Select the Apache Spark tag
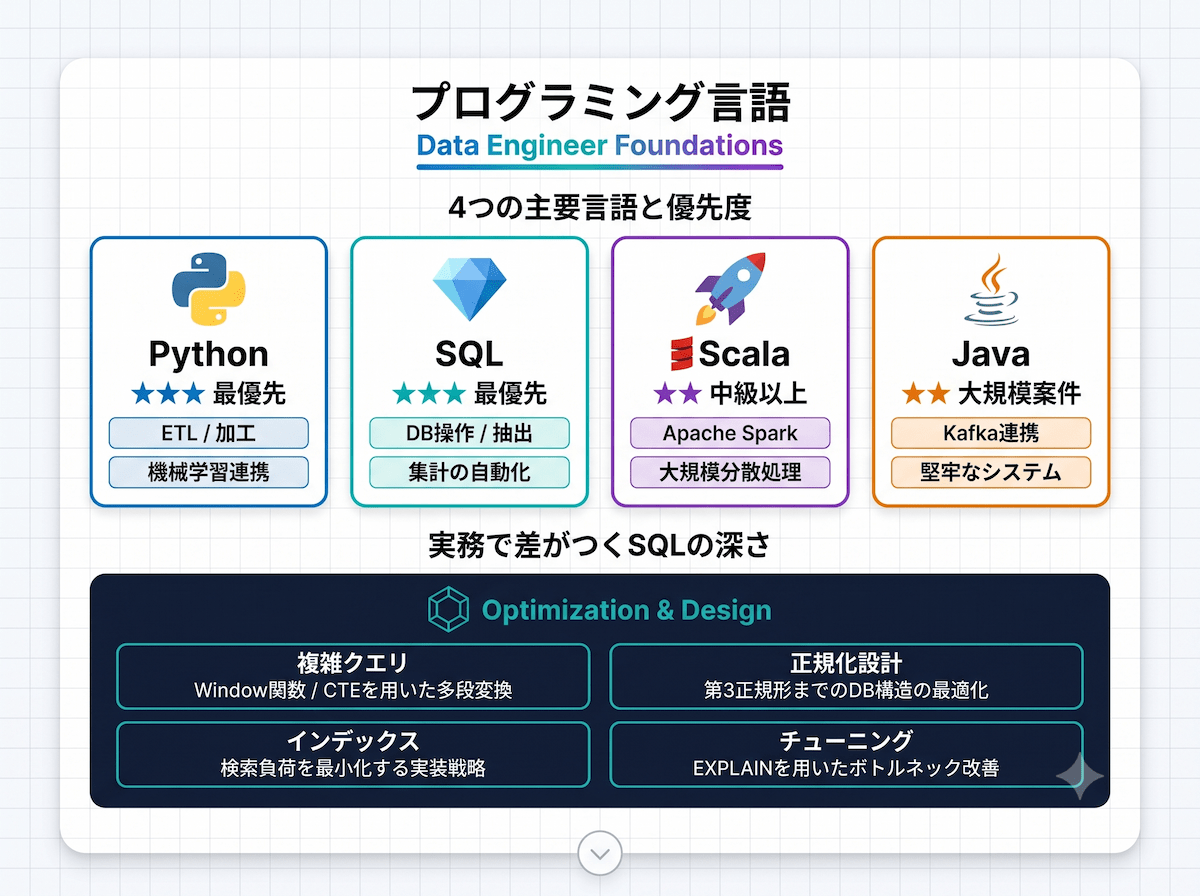Screen dimensions: 1200x896 point(730,433)
